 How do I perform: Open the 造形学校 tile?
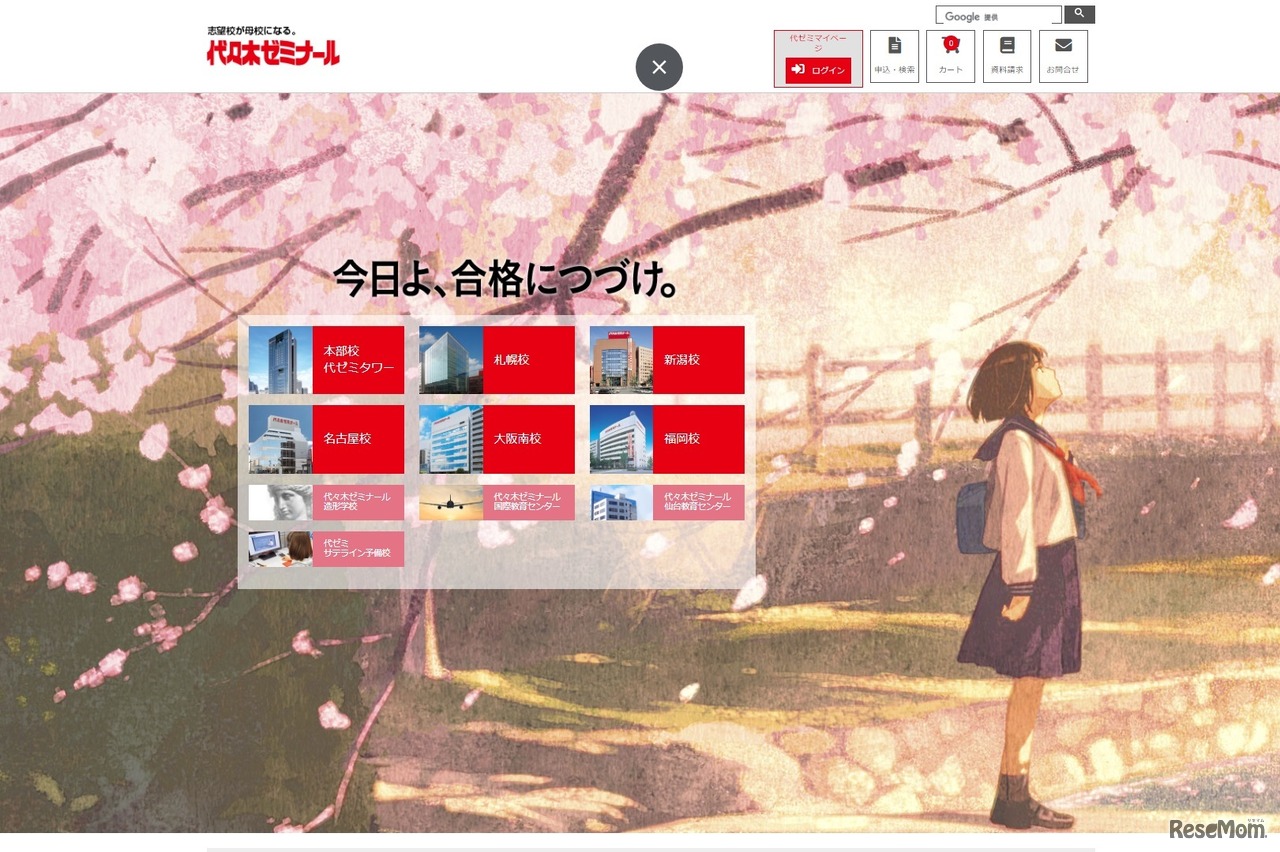(x=326, y=502)
